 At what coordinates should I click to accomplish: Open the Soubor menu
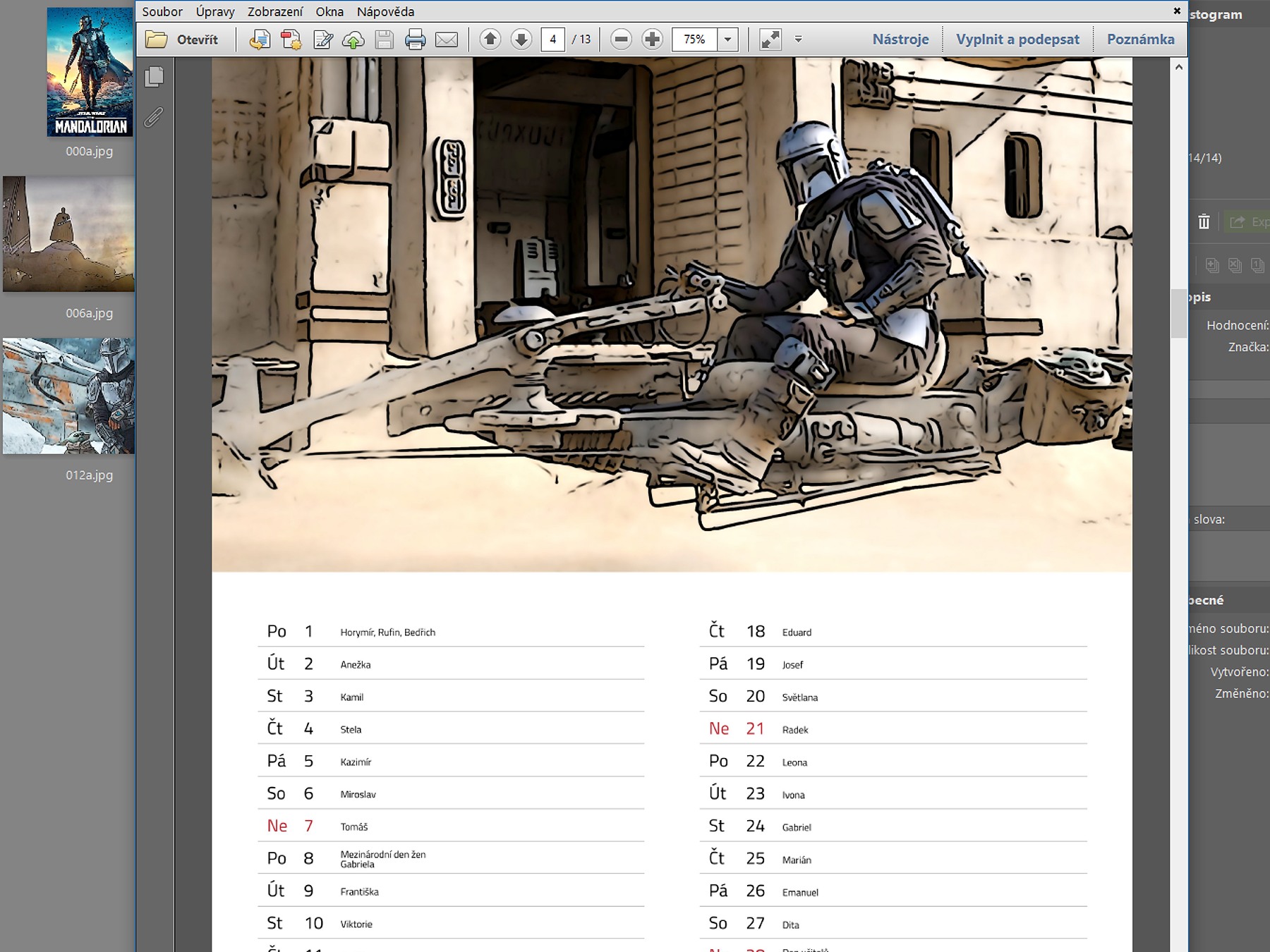coord(162,11)
